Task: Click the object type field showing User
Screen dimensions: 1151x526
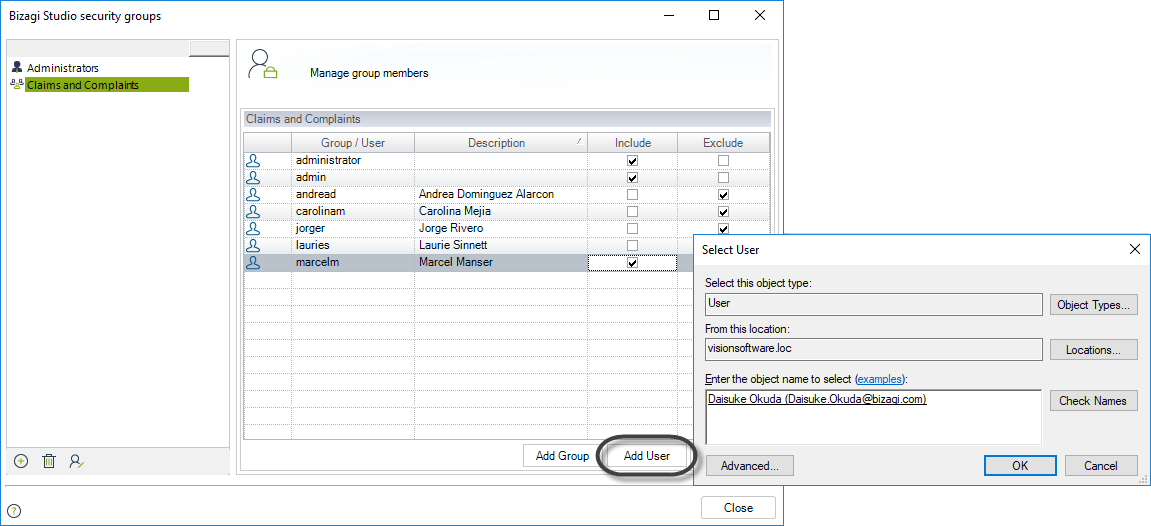Action: 874,304
